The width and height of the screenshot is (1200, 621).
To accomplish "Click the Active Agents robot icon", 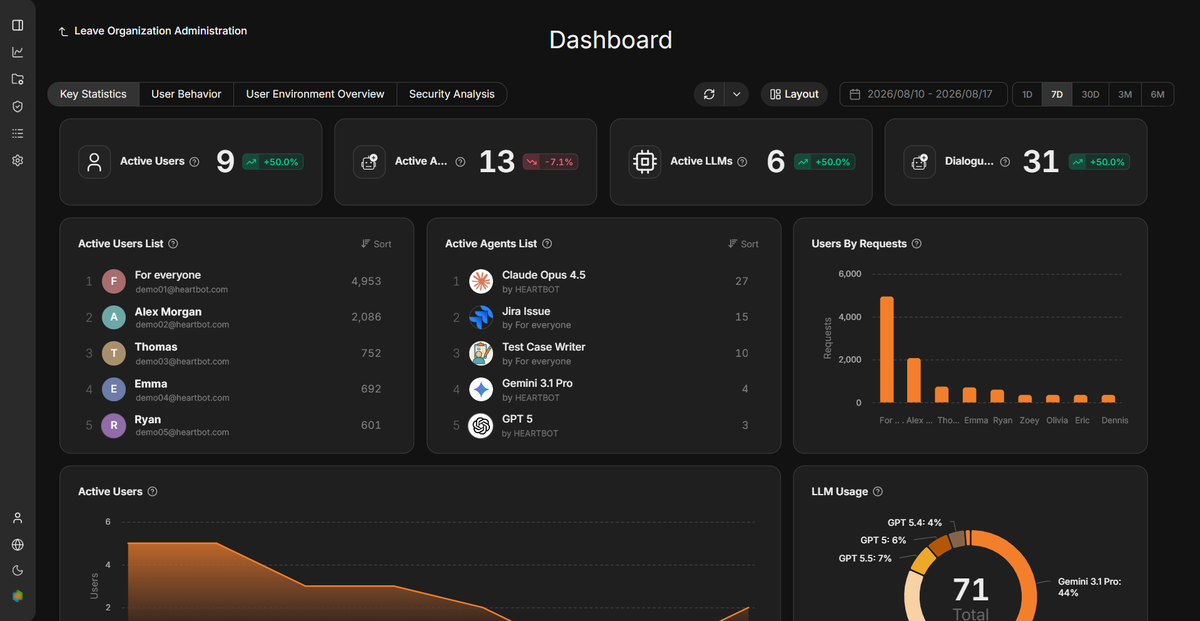I will pos(369,162).
